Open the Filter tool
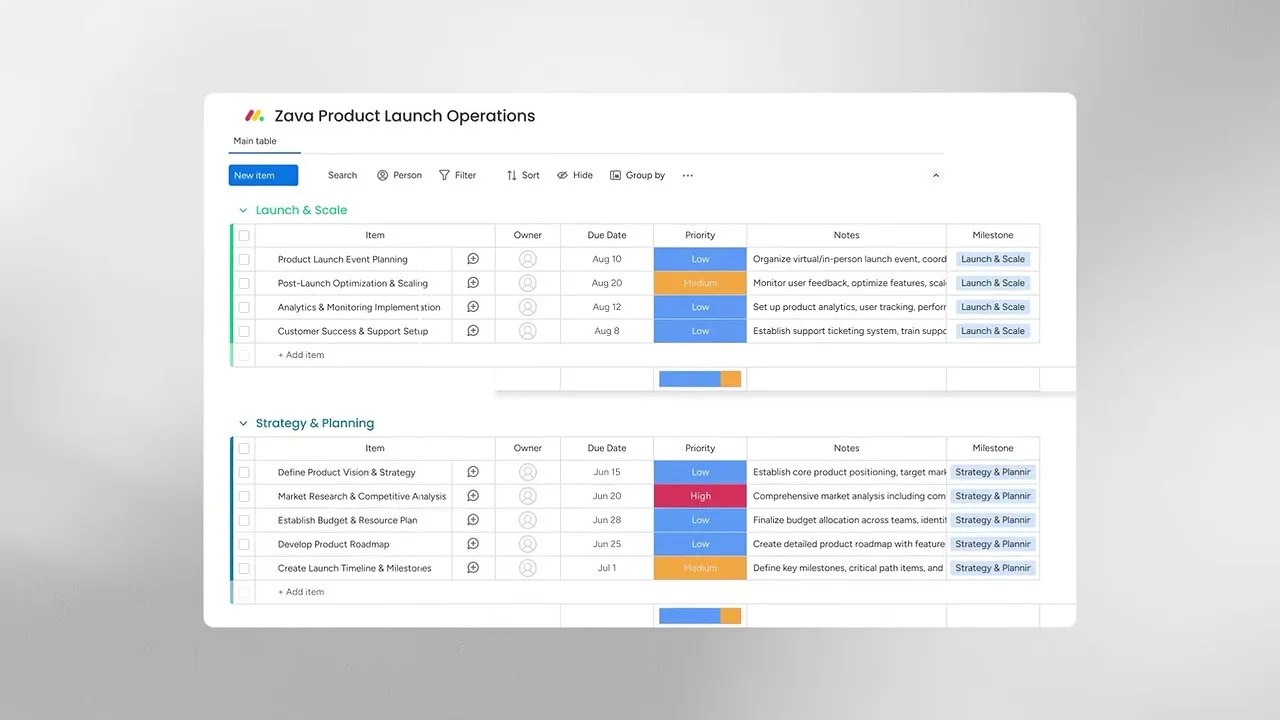 [458, 175]
